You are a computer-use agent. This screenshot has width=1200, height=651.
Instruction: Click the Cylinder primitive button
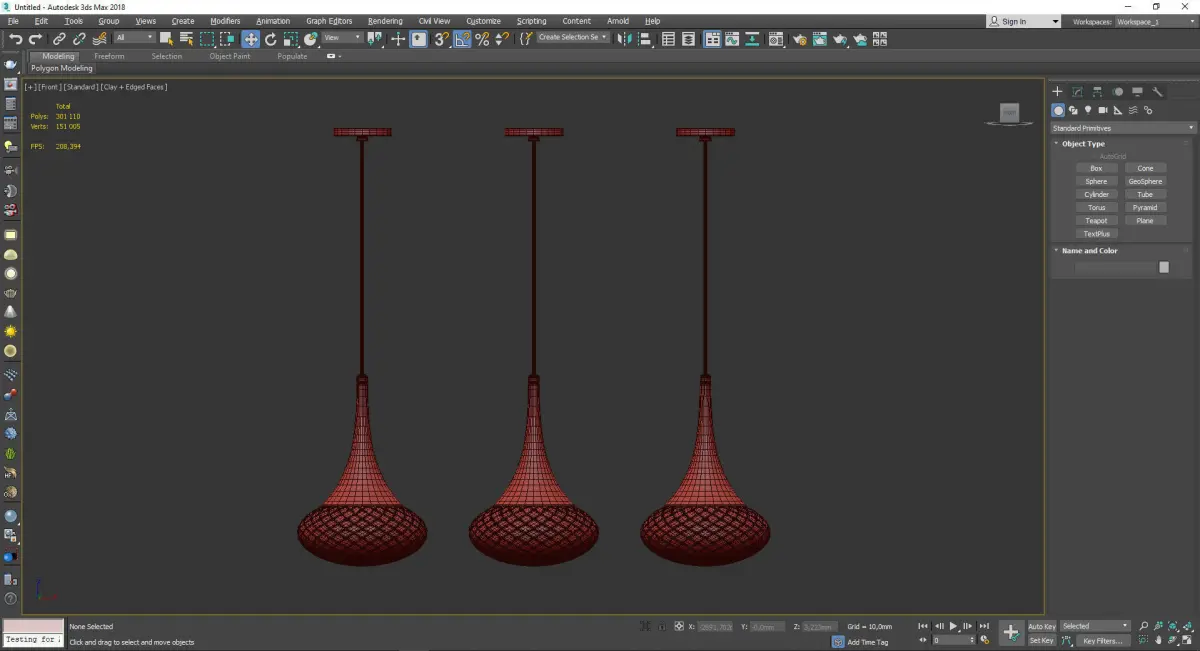point(1097,194)
